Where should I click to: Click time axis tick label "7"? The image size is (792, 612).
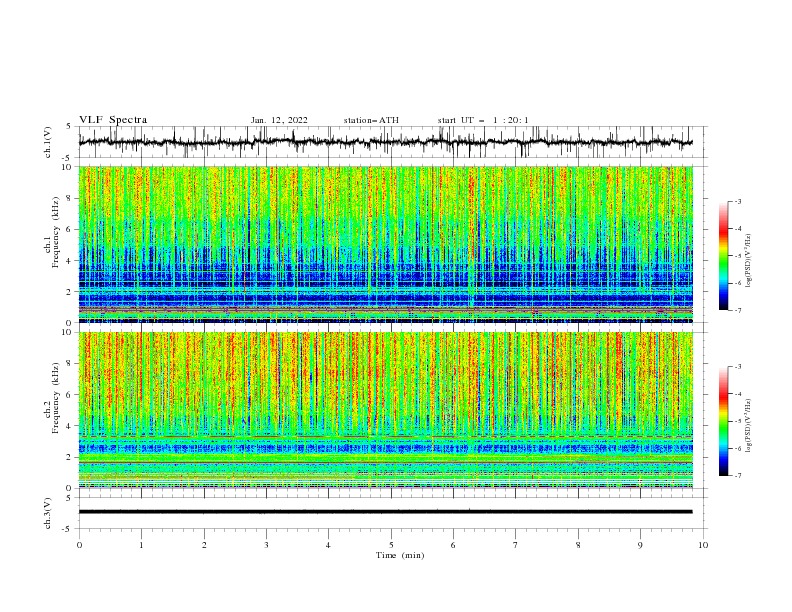click(516, 545)
